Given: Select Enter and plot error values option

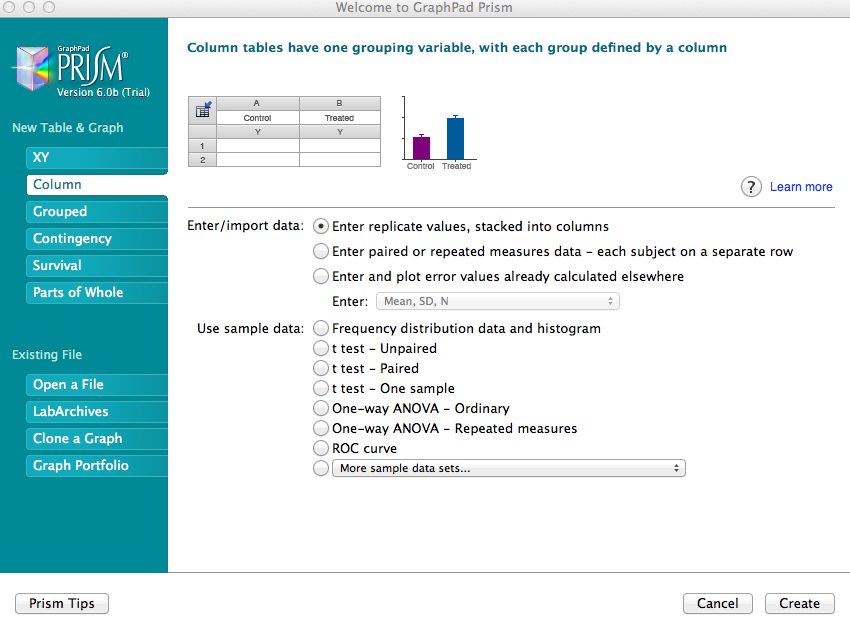Looking at the screenshot, I should pyautogui.click(x=321, y=276).
